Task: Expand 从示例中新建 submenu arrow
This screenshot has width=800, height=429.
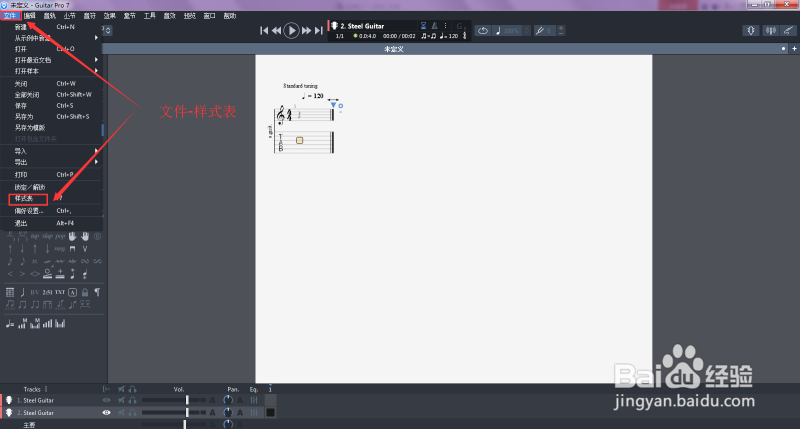Action: [96, 38]
